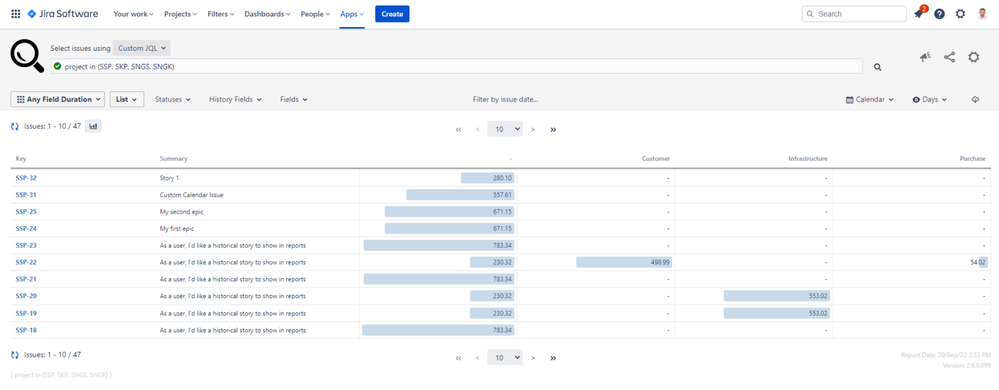Open the People menu
This screenshot has width=999, height=390.
point(315,14)
